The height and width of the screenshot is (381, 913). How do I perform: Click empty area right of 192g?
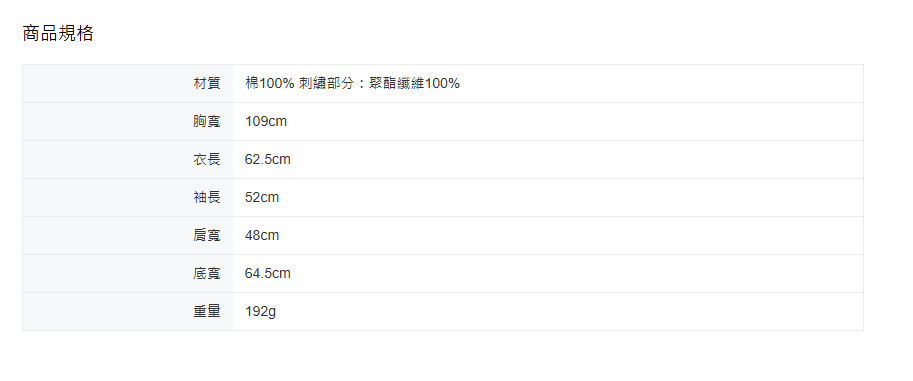[x=569, y=312]
